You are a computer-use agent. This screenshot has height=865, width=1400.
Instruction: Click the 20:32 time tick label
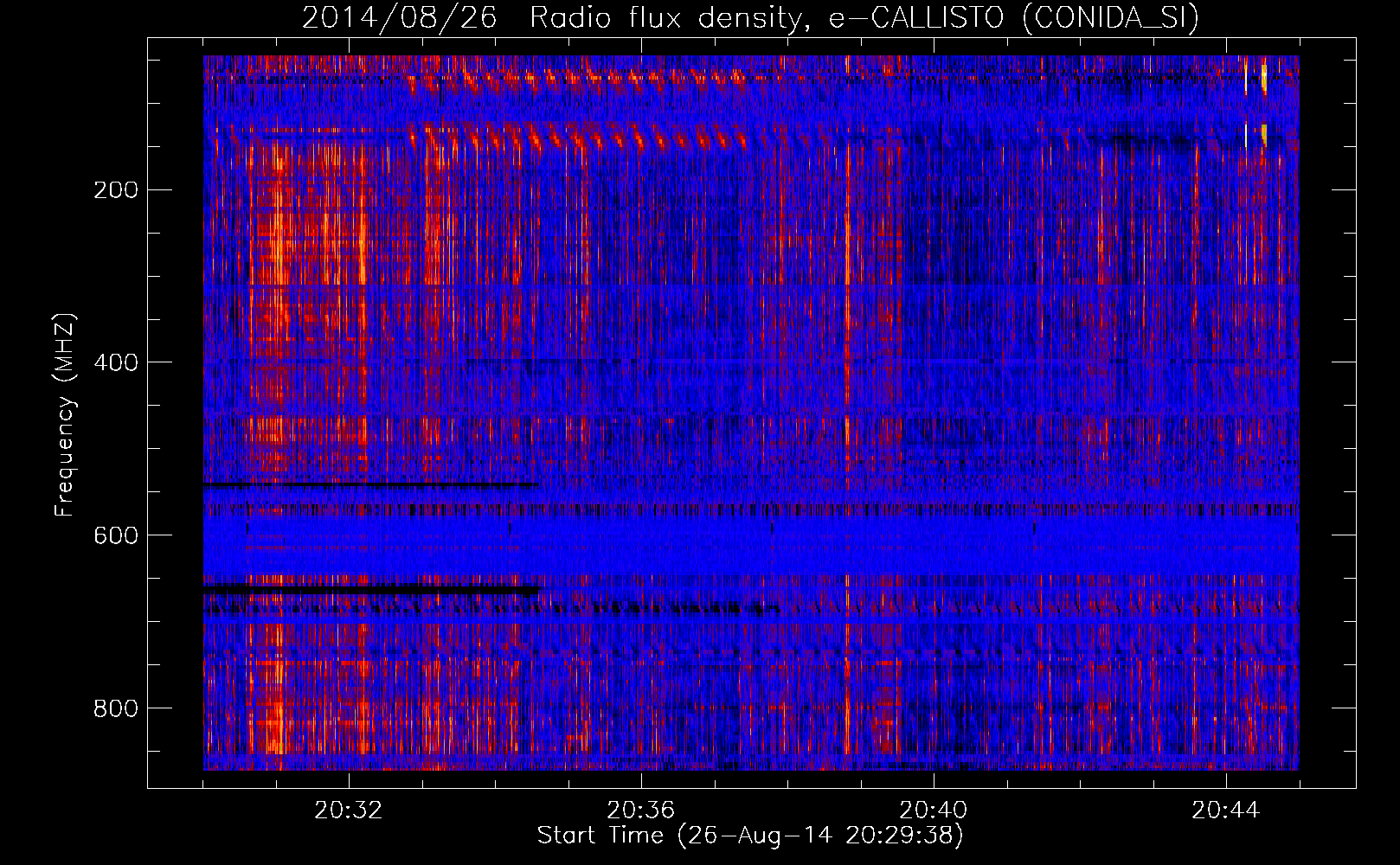pyautogui.click(x=349, y=811)
